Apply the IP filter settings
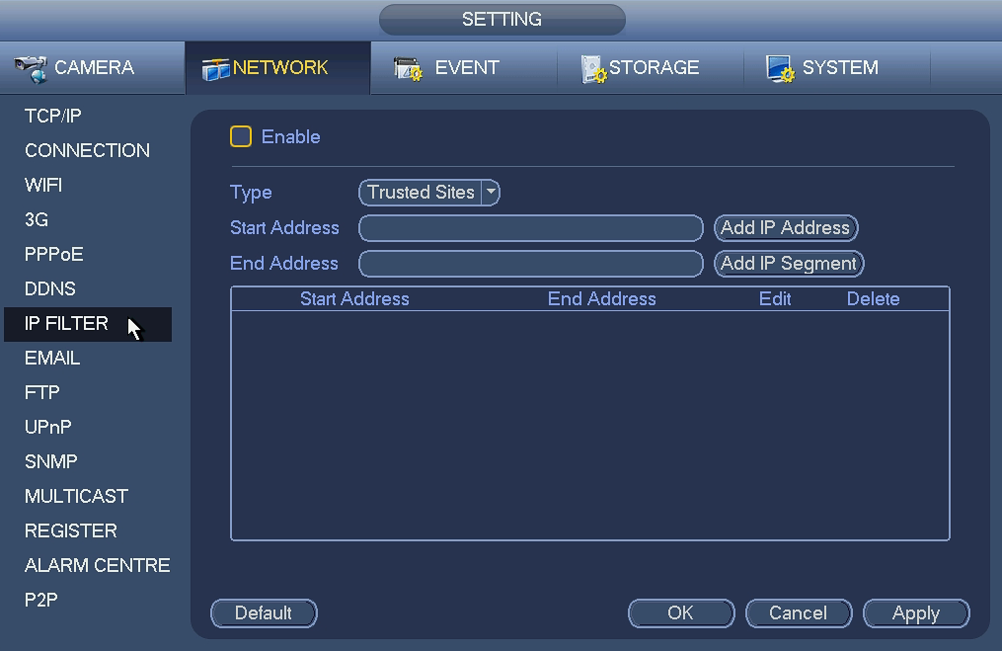This screenshot has height=651, width=1002. pyautogui.click(x=915, y=613)
